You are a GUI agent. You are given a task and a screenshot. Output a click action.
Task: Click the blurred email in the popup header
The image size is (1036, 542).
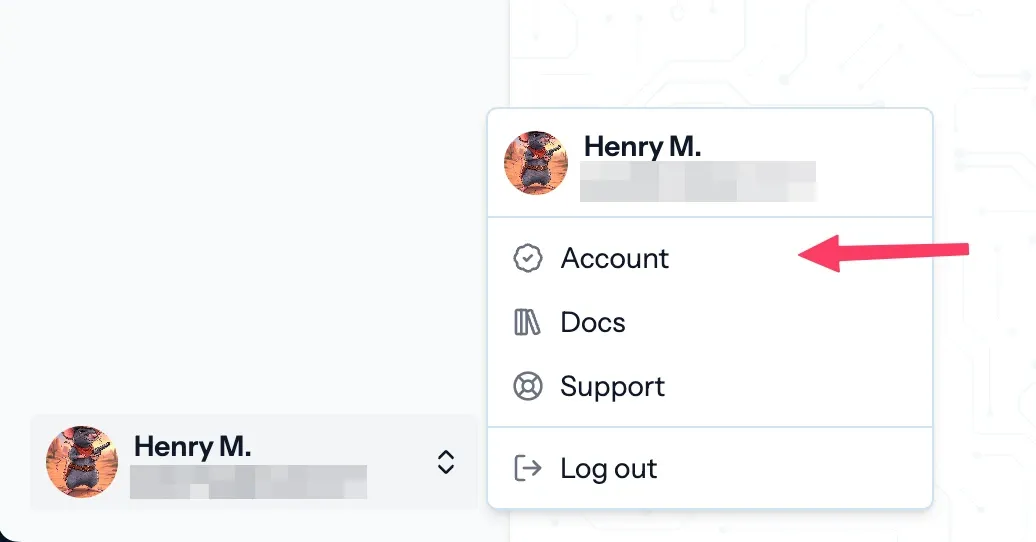coord(698,182)
